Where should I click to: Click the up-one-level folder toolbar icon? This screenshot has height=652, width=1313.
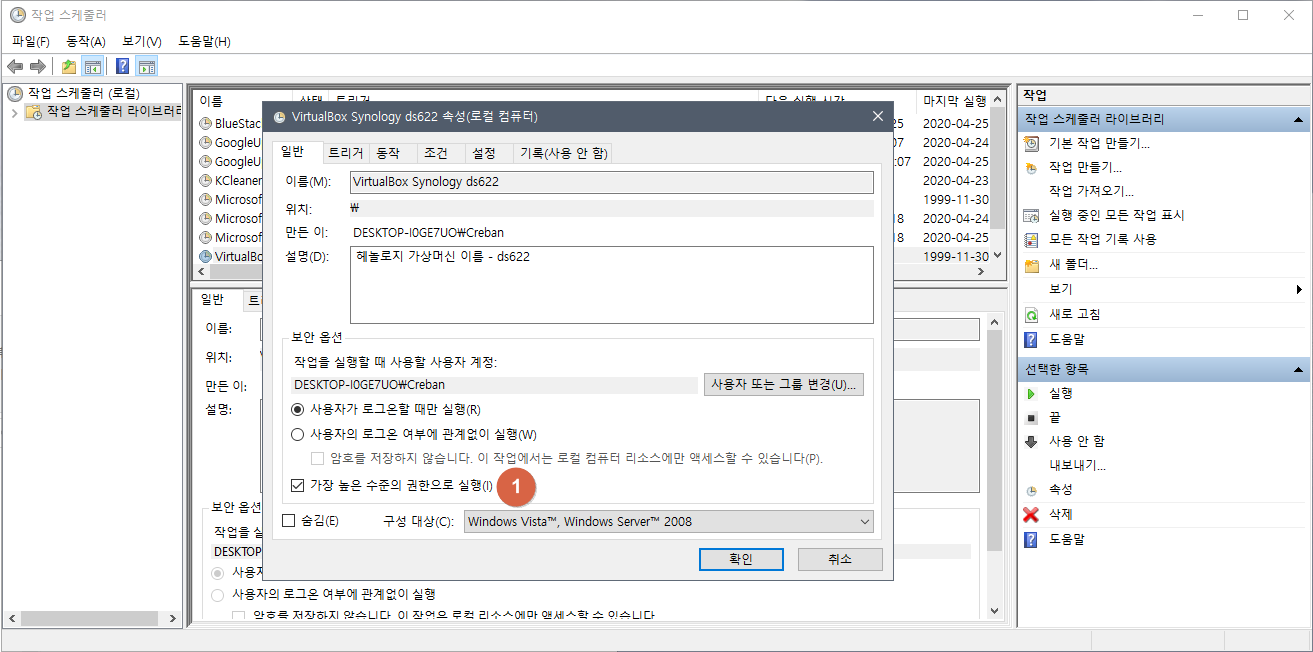[68, 66]
